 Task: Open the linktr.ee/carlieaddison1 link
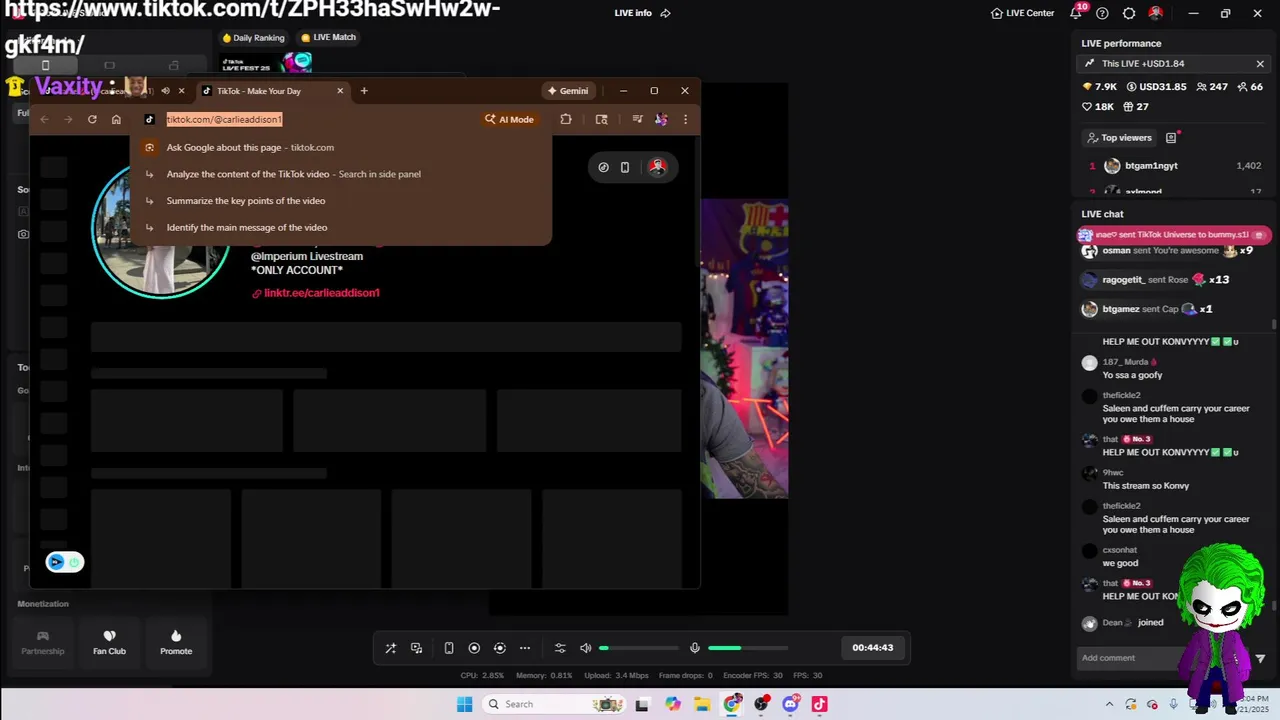click(321, 293)
